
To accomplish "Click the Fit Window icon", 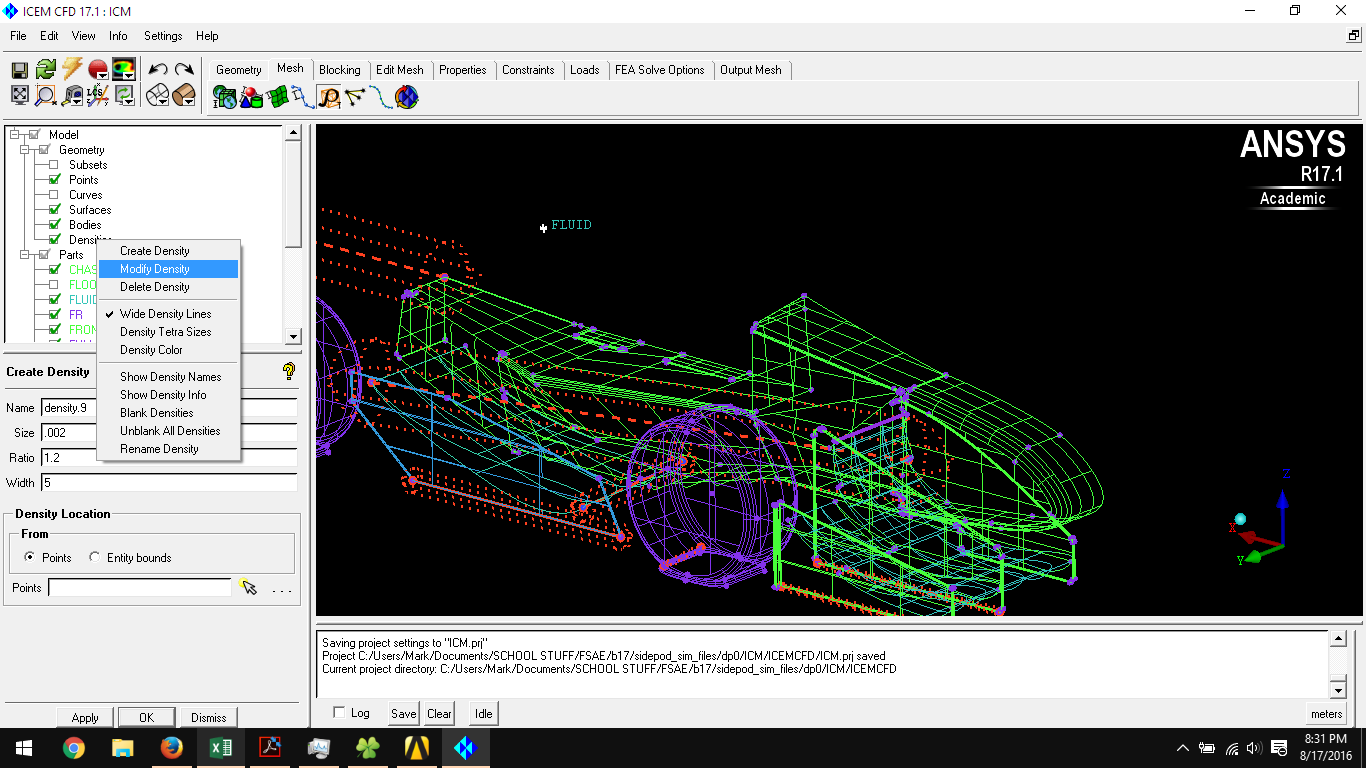I will click(x=20, y=95).
